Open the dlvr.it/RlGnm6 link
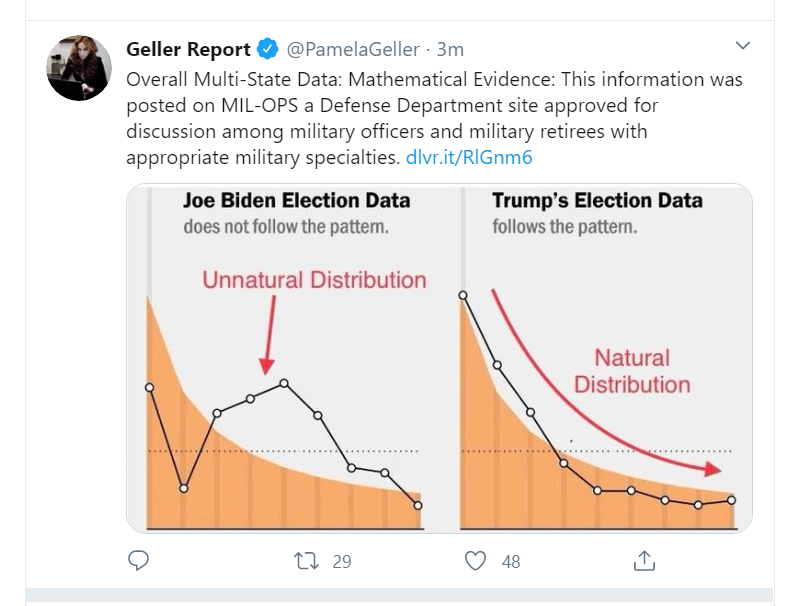The width and height of the screenshot is (786, 606). coord(469,157)
